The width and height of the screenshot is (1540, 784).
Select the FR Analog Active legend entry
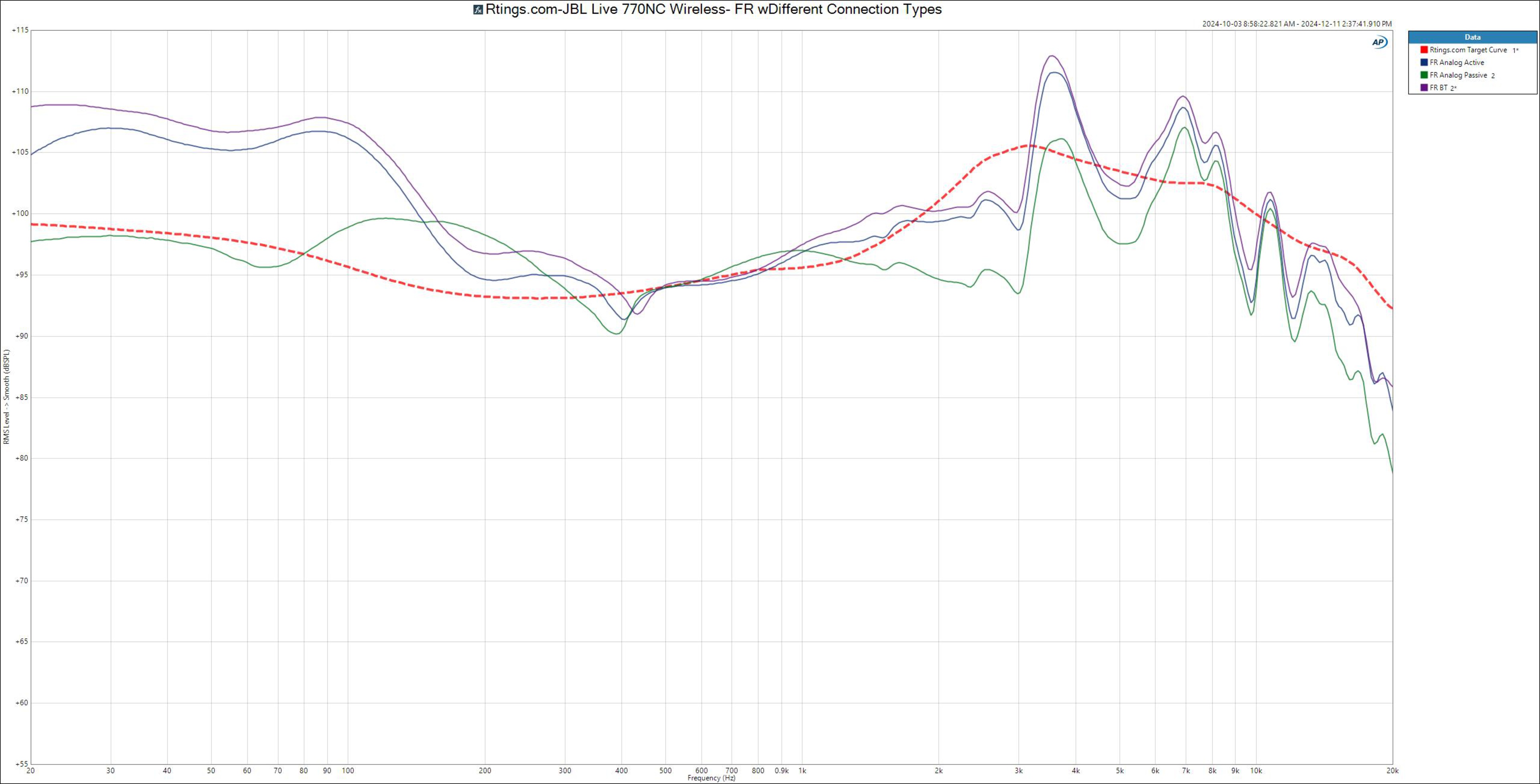1456,63
